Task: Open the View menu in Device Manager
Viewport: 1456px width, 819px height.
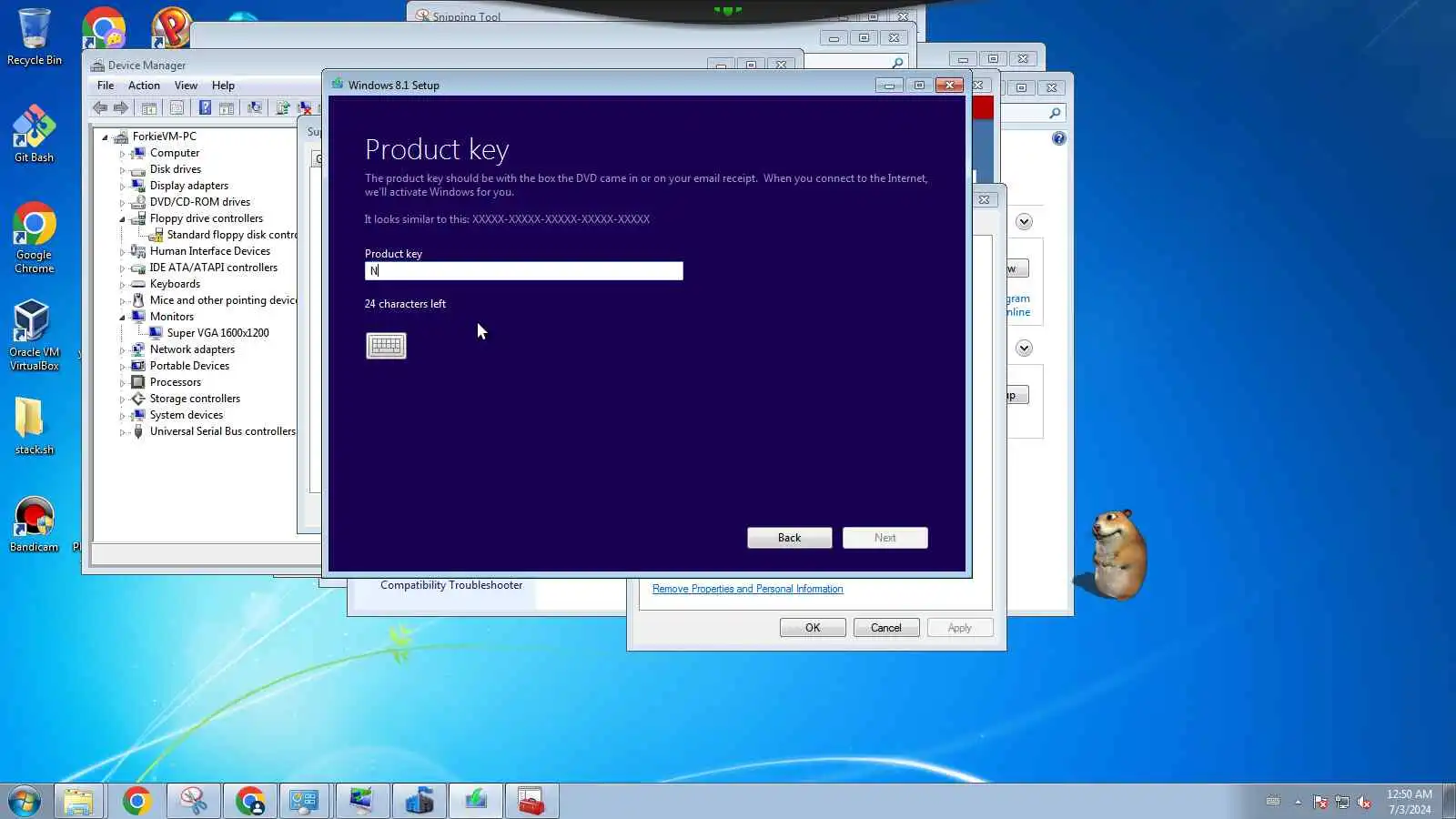Action: click(186, 86)
